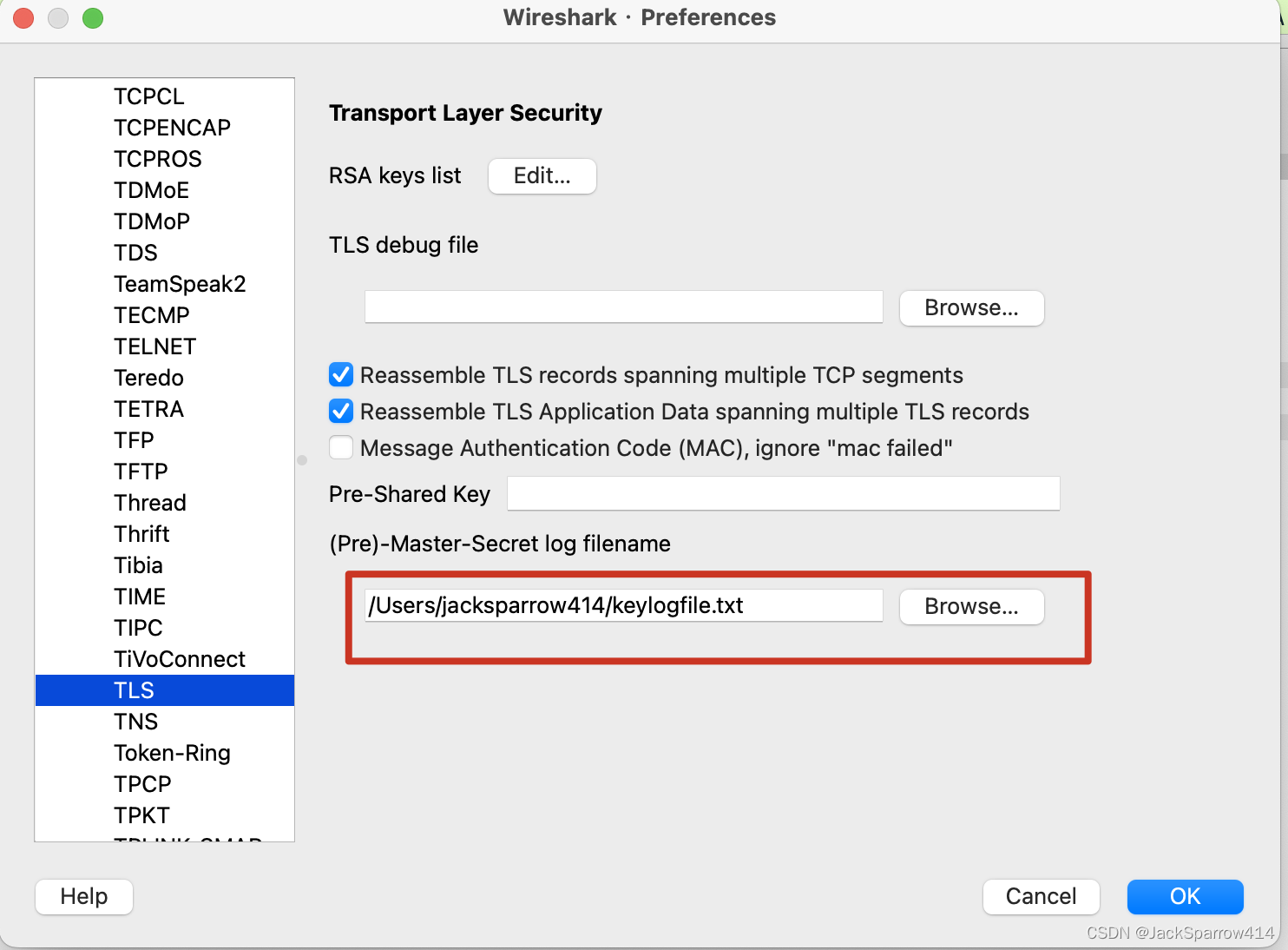This screenshot has height=950, width=1288.
Task: Select Teredo protocol entry
Action: [x=165, y=378]
